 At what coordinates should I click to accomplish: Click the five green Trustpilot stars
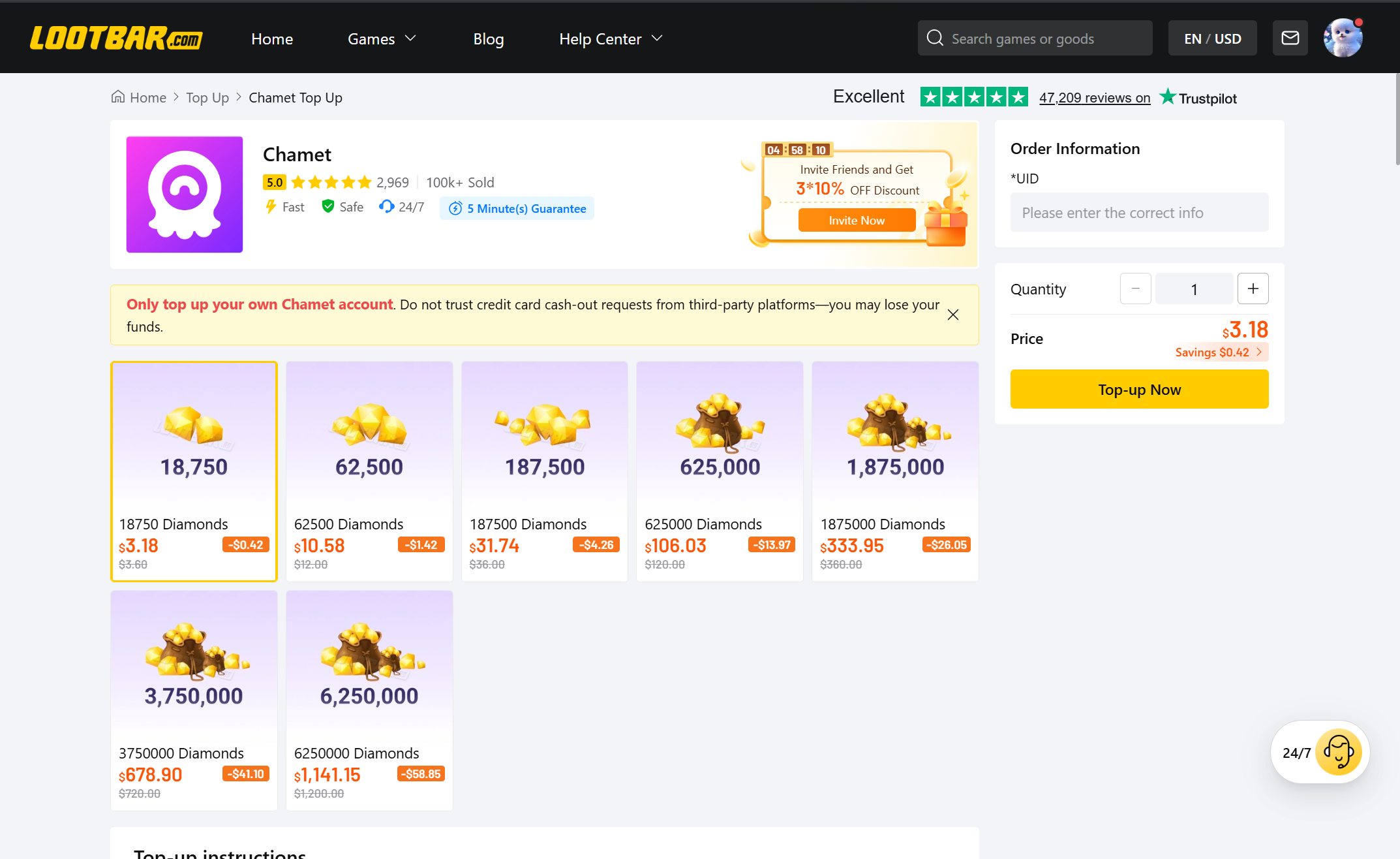(974, 97)
